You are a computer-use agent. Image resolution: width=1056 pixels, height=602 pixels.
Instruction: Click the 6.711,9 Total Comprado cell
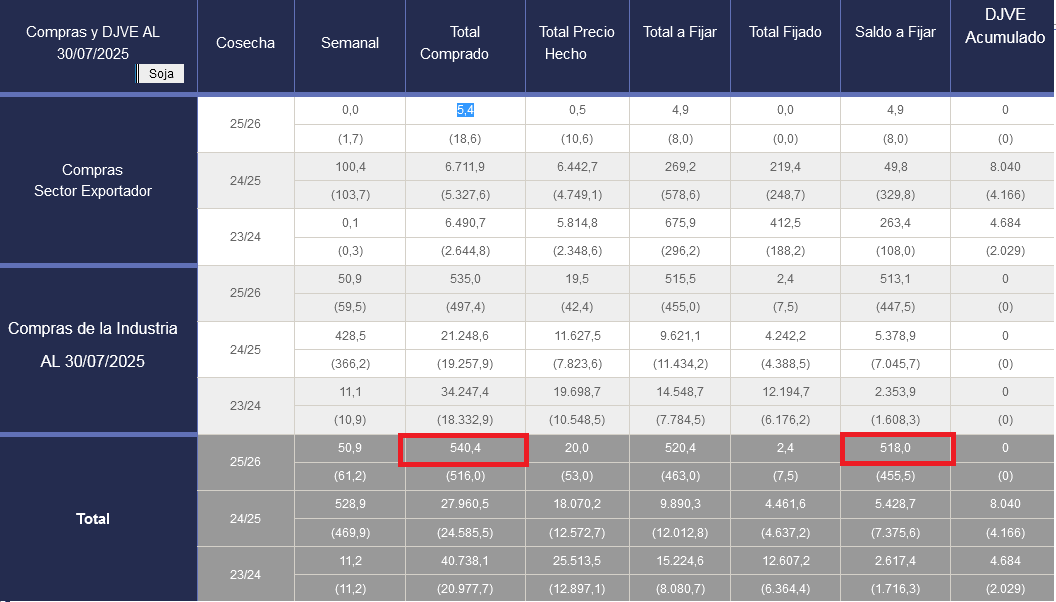pyautogui.click(x=465, y=166)
